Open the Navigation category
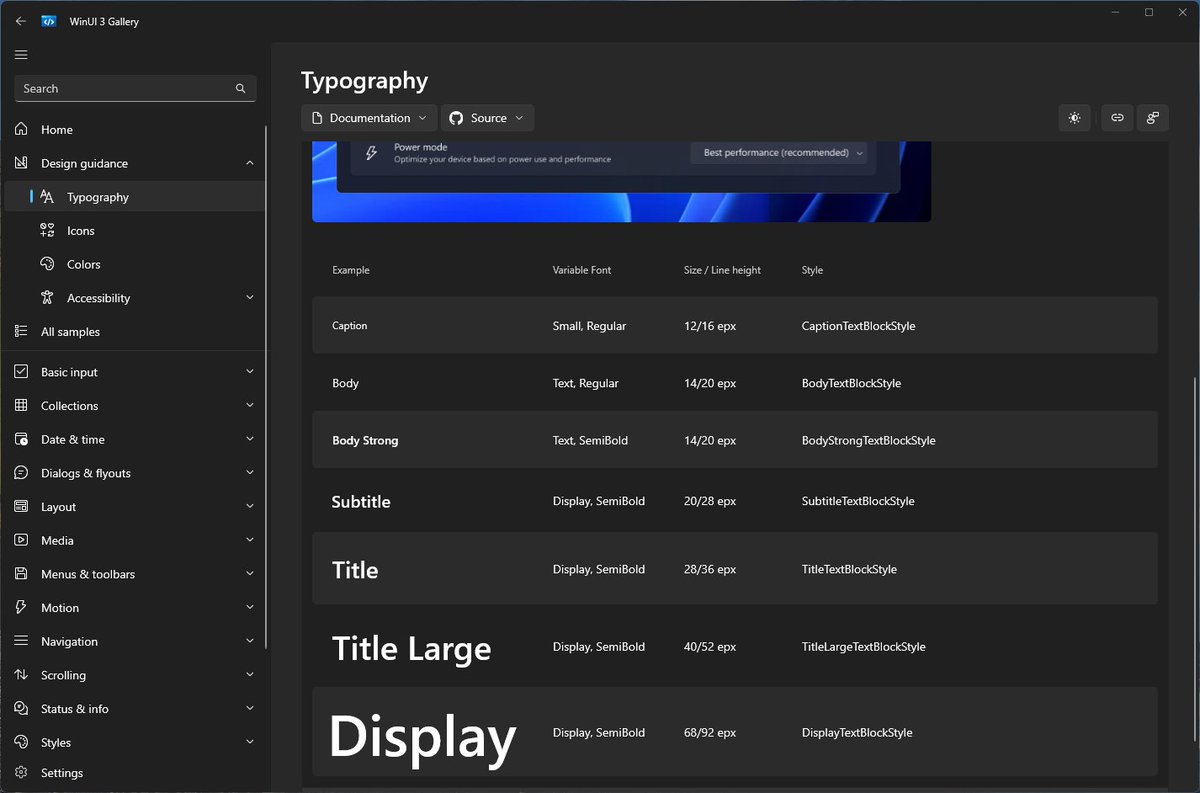The width and height of the screenshot is (1200, 793). (135, 642)
